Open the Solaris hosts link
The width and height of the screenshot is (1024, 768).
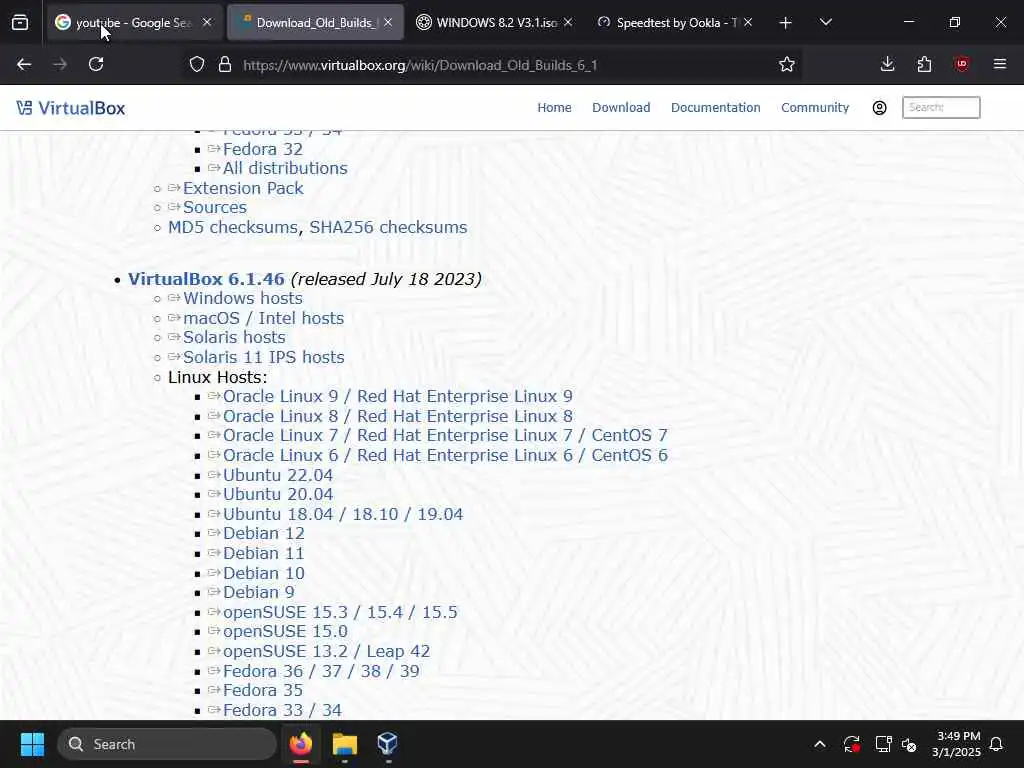tap(234, 338)
